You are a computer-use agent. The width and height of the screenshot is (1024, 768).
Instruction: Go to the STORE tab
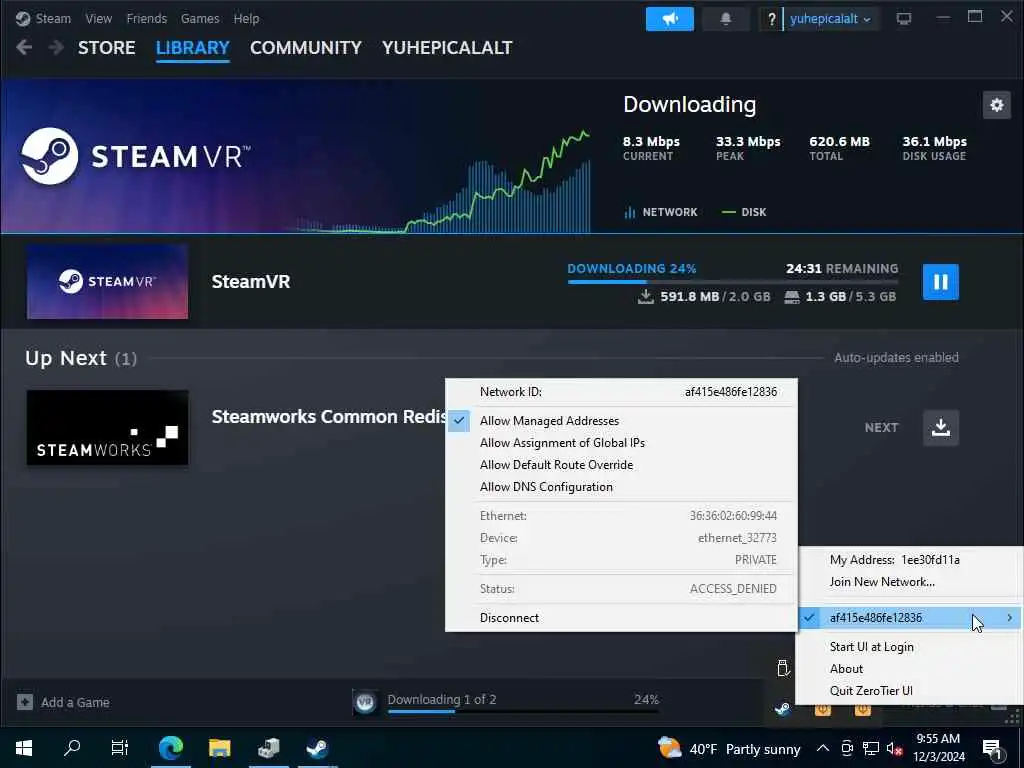pyautogui.click(x=106, y=48)
